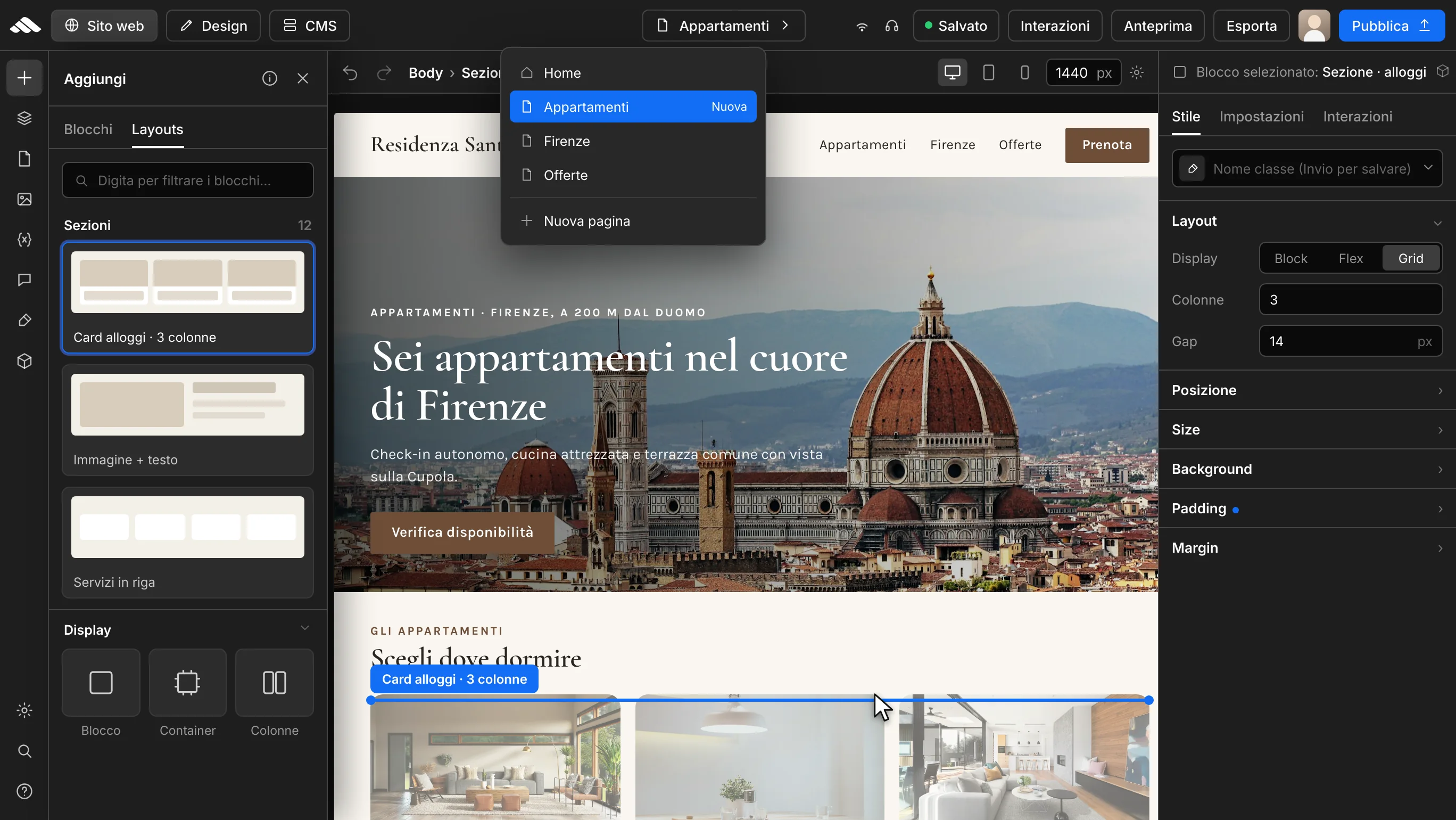Close the Aggiungi panel
Image resolution: width=1456 pixels, height=820 pixels.
[303, 79]
